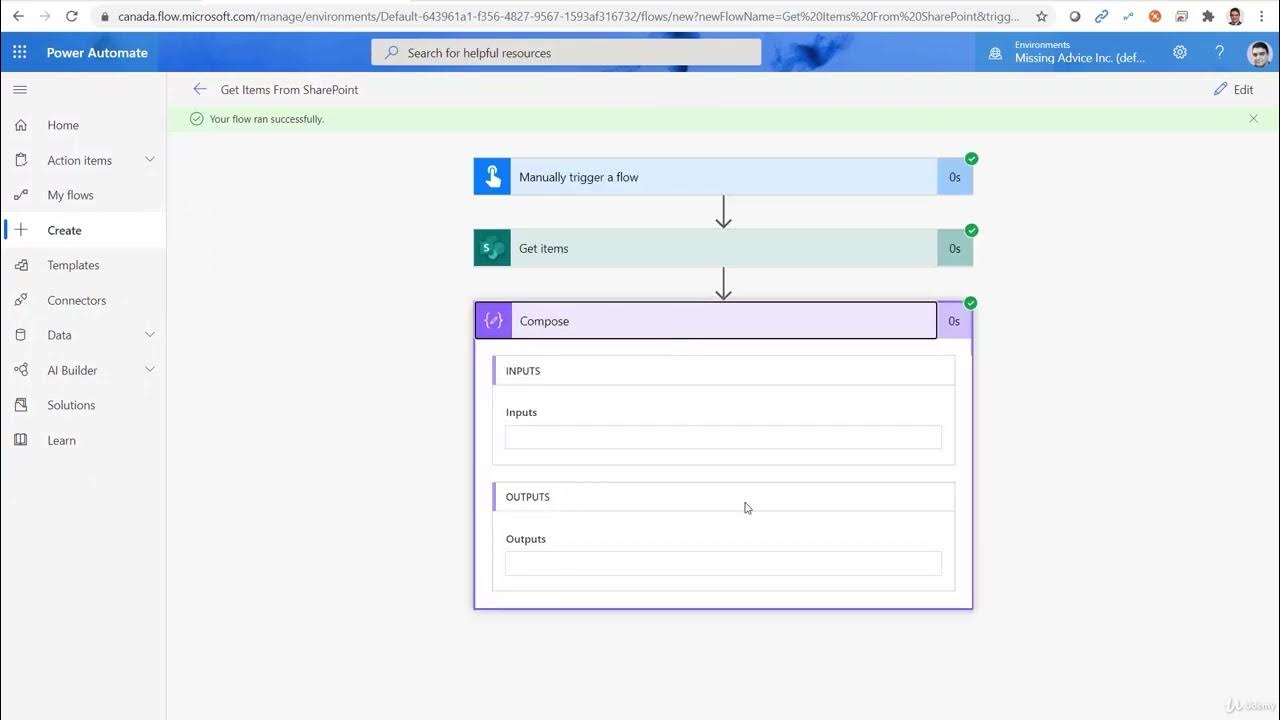Dismiss the flow ran successfully banner
Viewport: 1280px width, 720px height.
point(1253,118)
